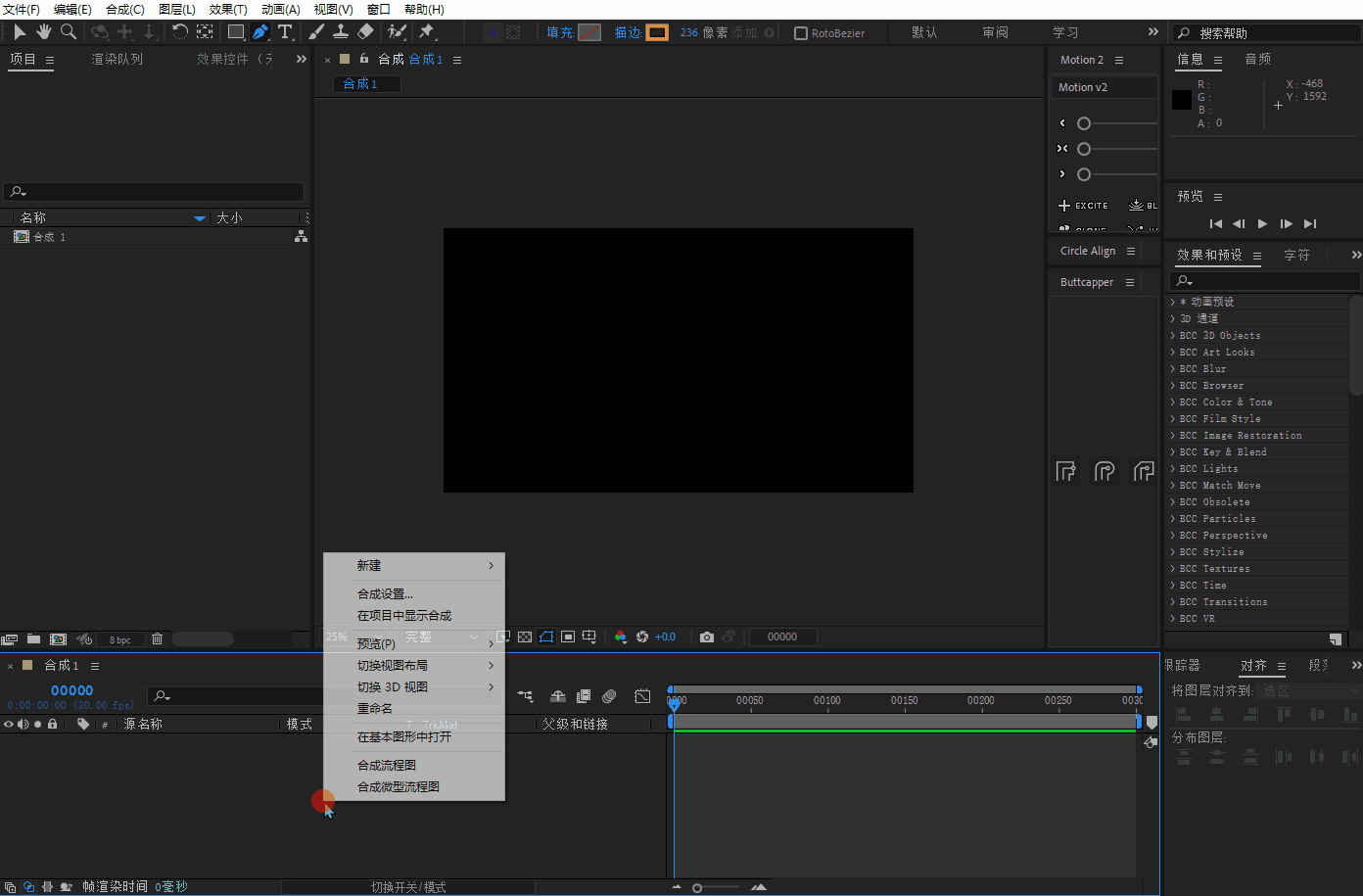Select the Type text tool
This screenshot has width=1363, height=896.
pyautogui.click(x=285, y=32)
